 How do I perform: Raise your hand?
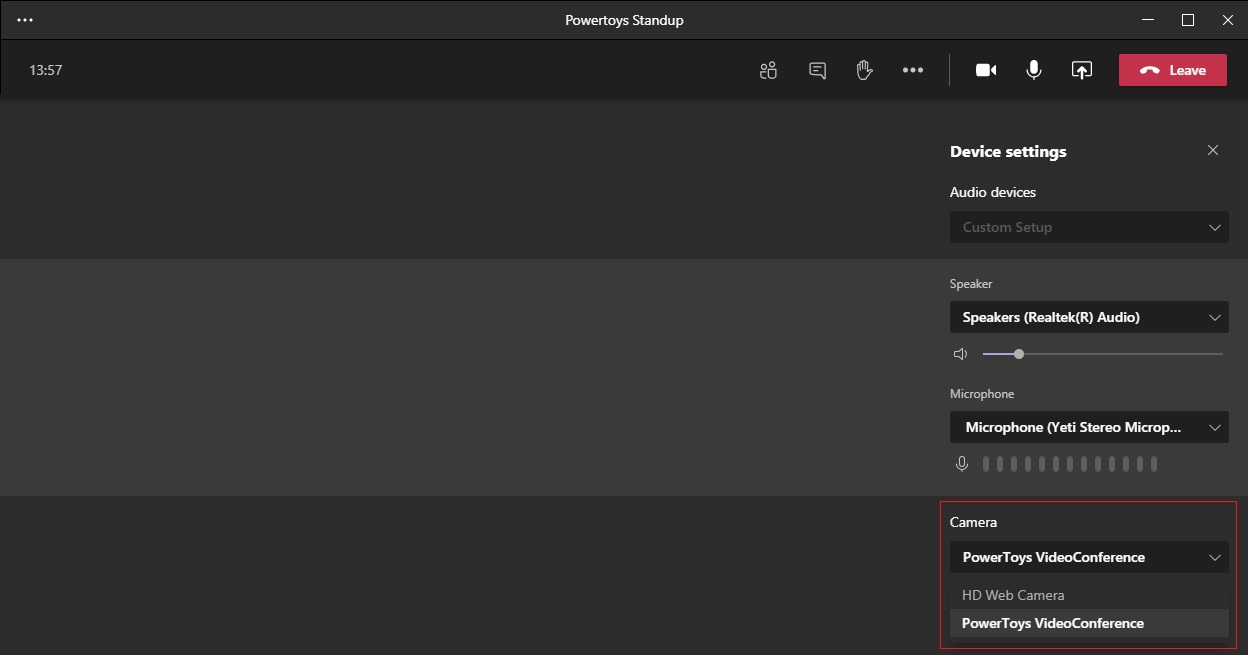pyautogui.click(x=865, y=70)
